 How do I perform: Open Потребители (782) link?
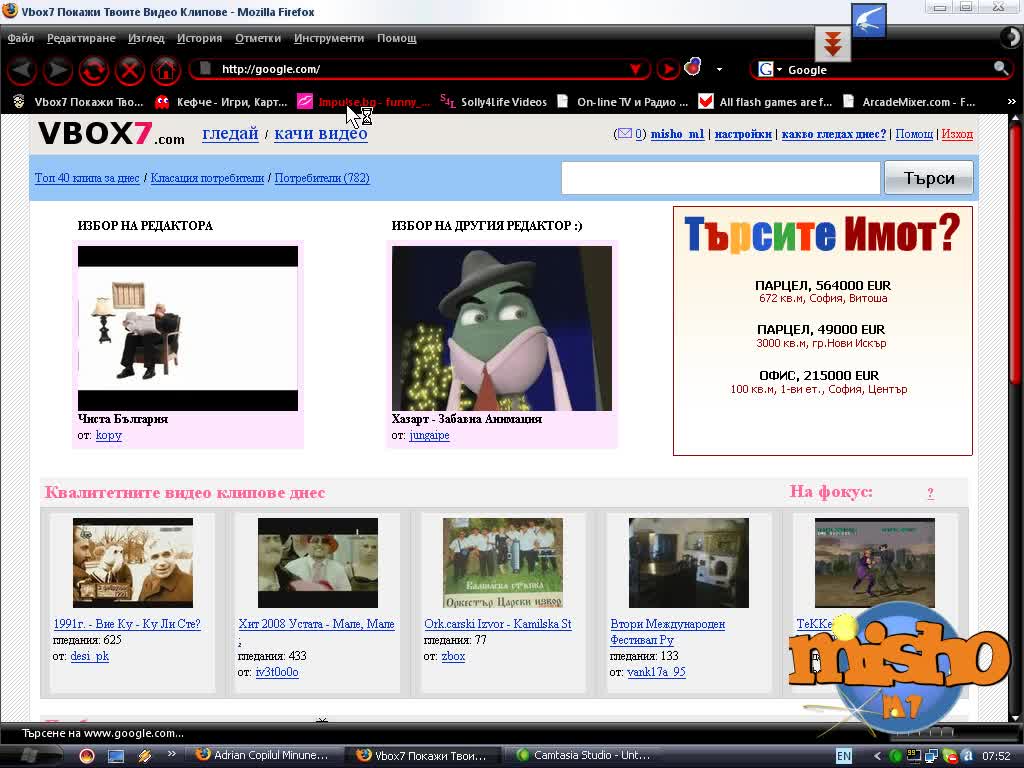322,178
